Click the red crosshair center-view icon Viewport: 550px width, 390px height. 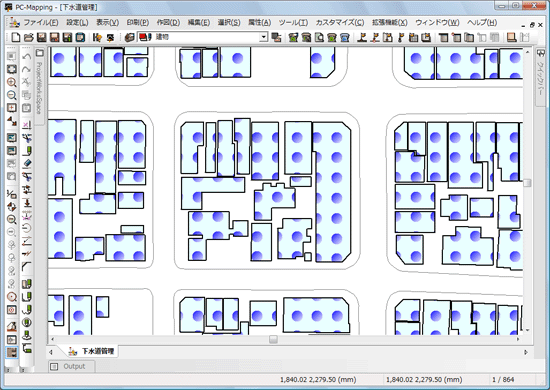(12, 108)
